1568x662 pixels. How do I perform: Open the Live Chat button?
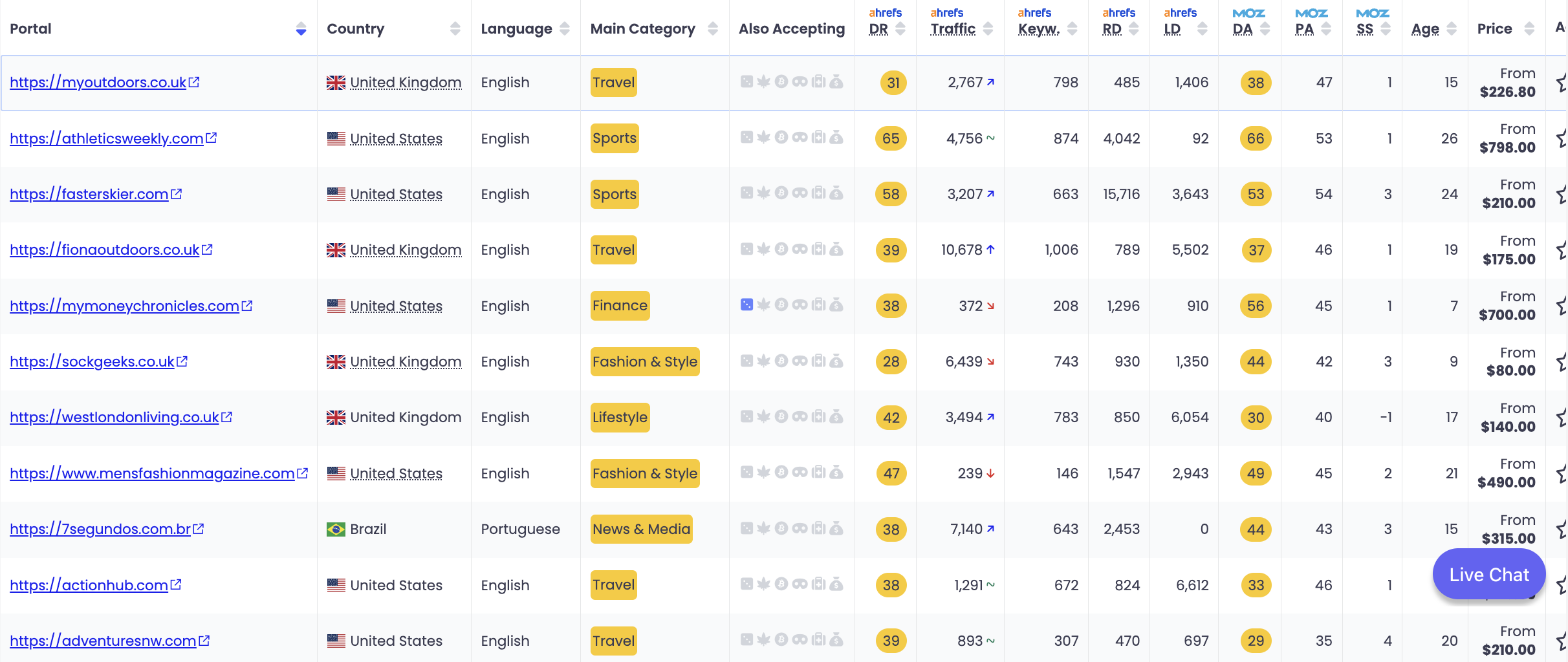1489,574
